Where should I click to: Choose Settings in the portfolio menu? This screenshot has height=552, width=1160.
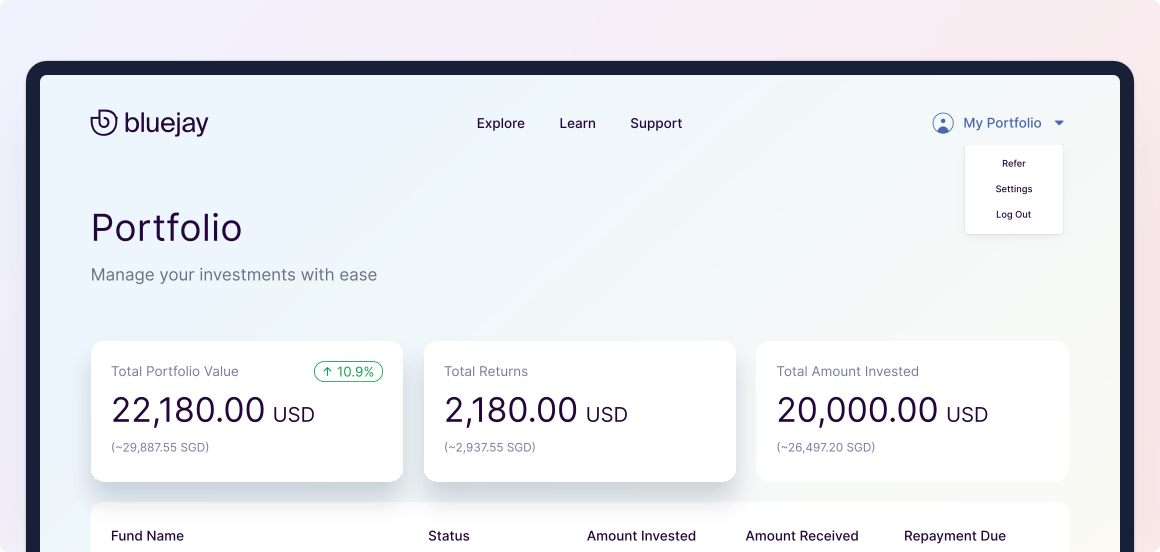(1014, 189)
